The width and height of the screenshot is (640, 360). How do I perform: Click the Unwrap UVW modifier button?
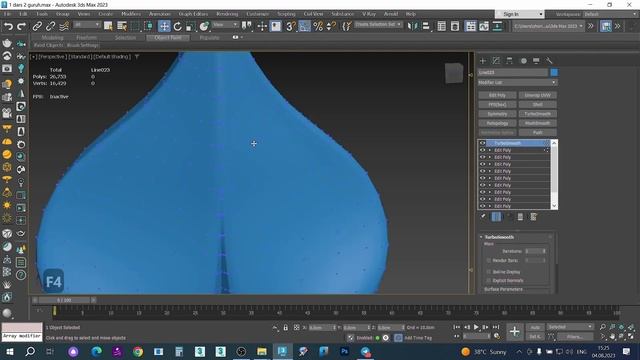pos(538,95)
